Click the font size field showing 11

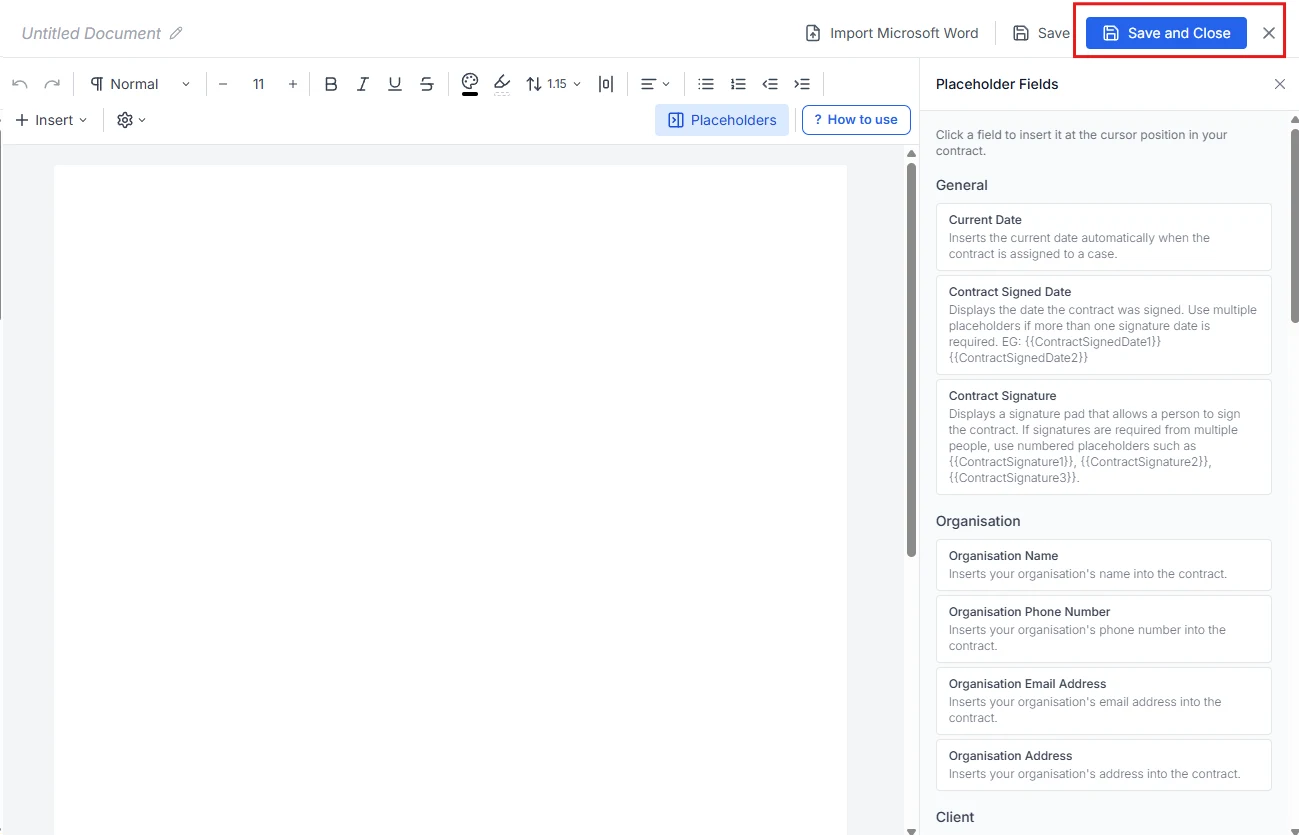tap(258, 84)
